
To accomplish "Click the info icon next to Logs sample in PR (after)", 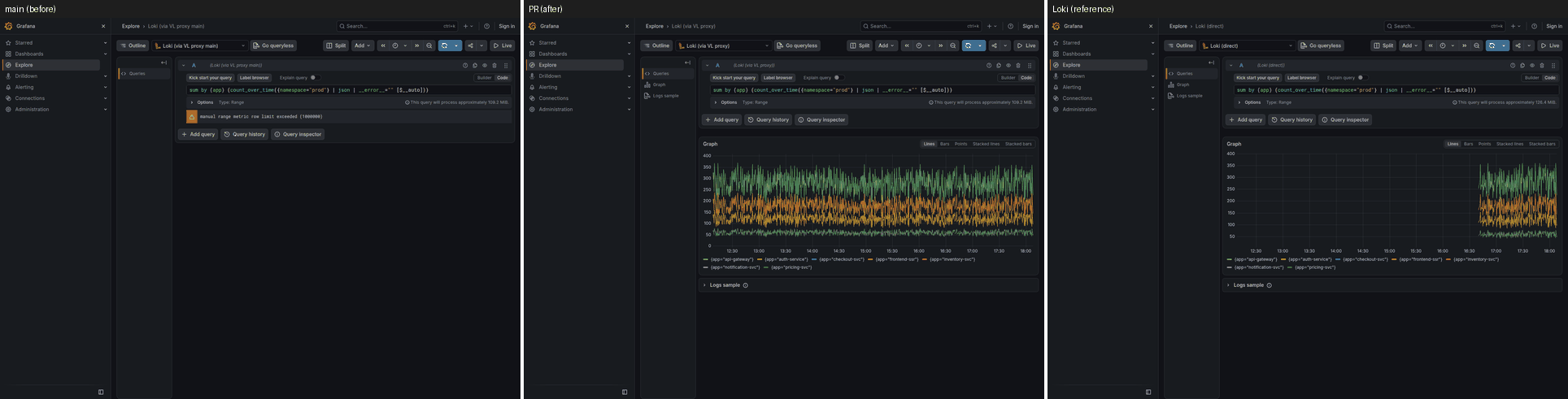I will coord(746,285).
